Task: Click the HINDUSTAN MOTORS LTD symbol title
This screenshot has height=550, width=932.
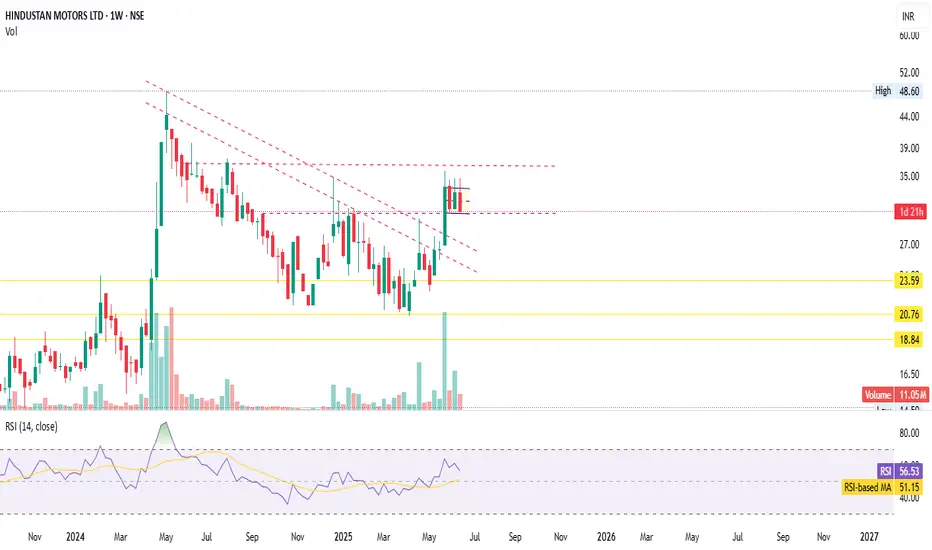Action: click(75, 15)
